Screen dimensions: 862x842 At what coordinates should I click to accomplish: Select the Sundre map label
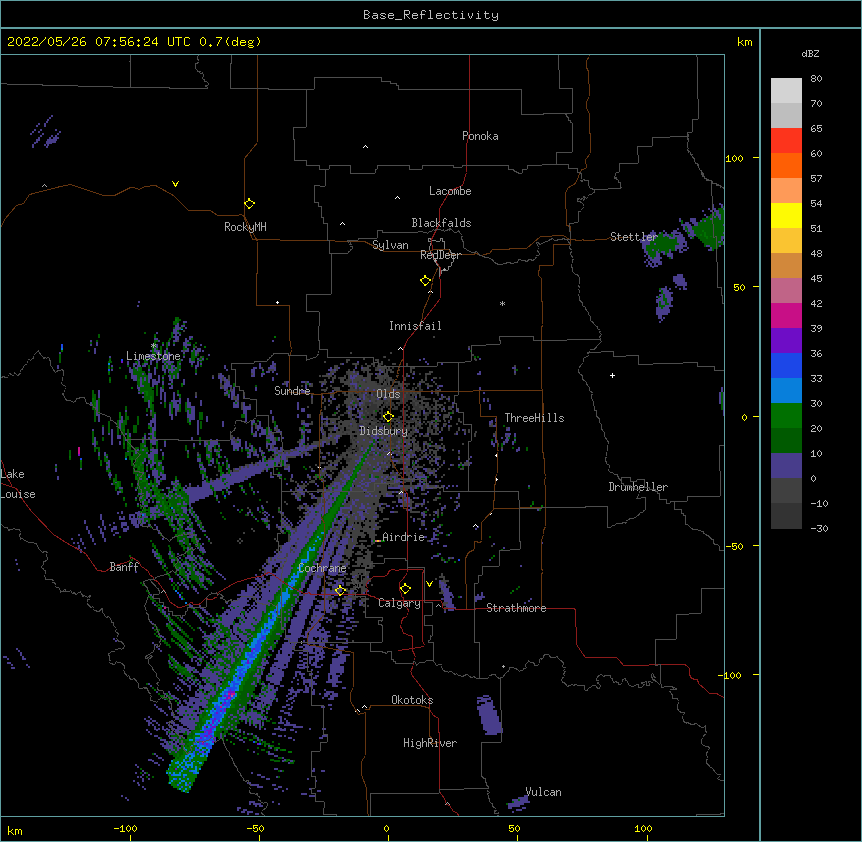pyautogui.click(x=292, y=391)
